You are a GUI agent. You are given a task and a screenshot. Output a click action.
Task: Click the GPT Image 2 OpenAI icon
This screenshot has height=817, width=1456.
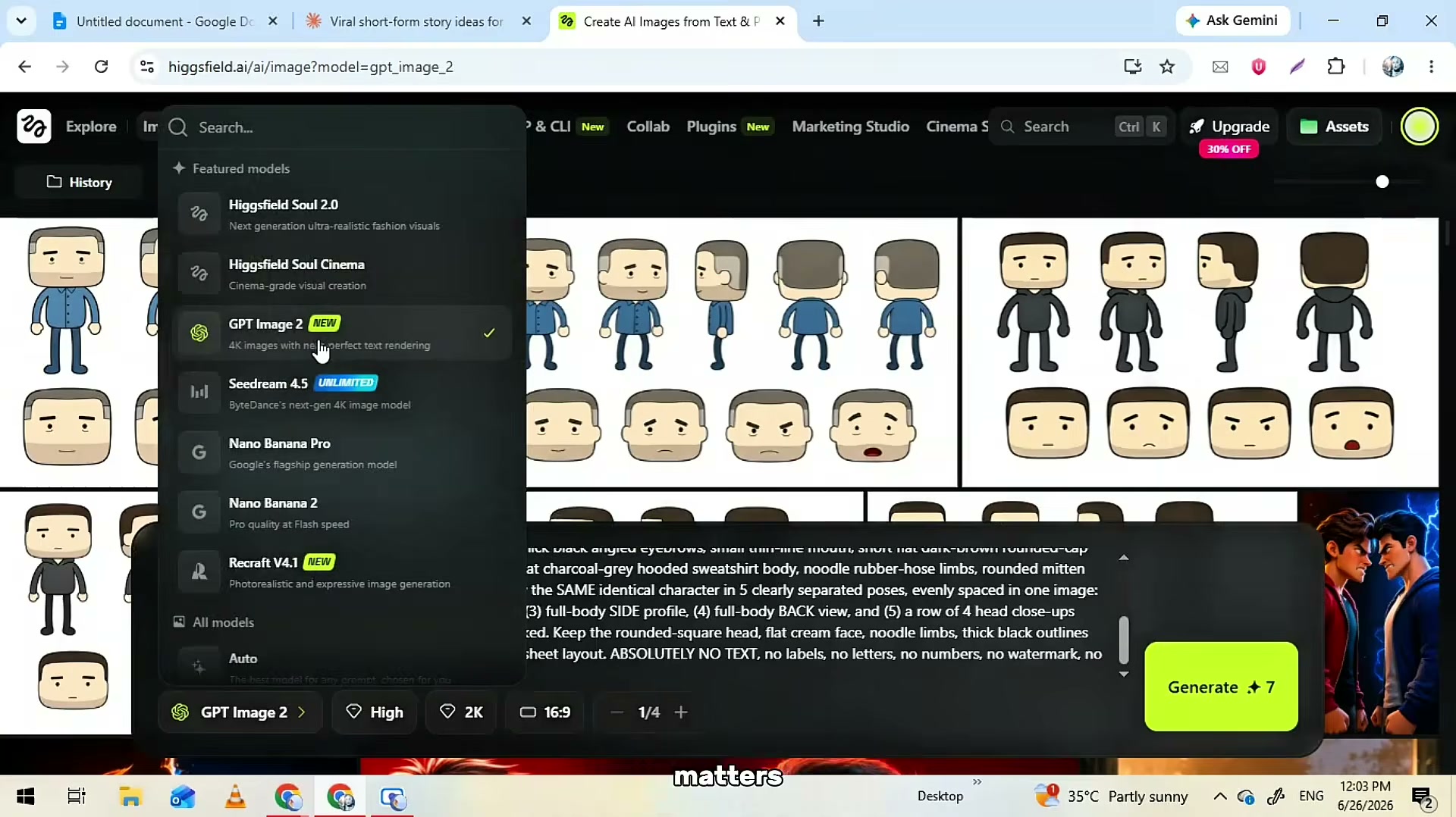tap(199, 333)
